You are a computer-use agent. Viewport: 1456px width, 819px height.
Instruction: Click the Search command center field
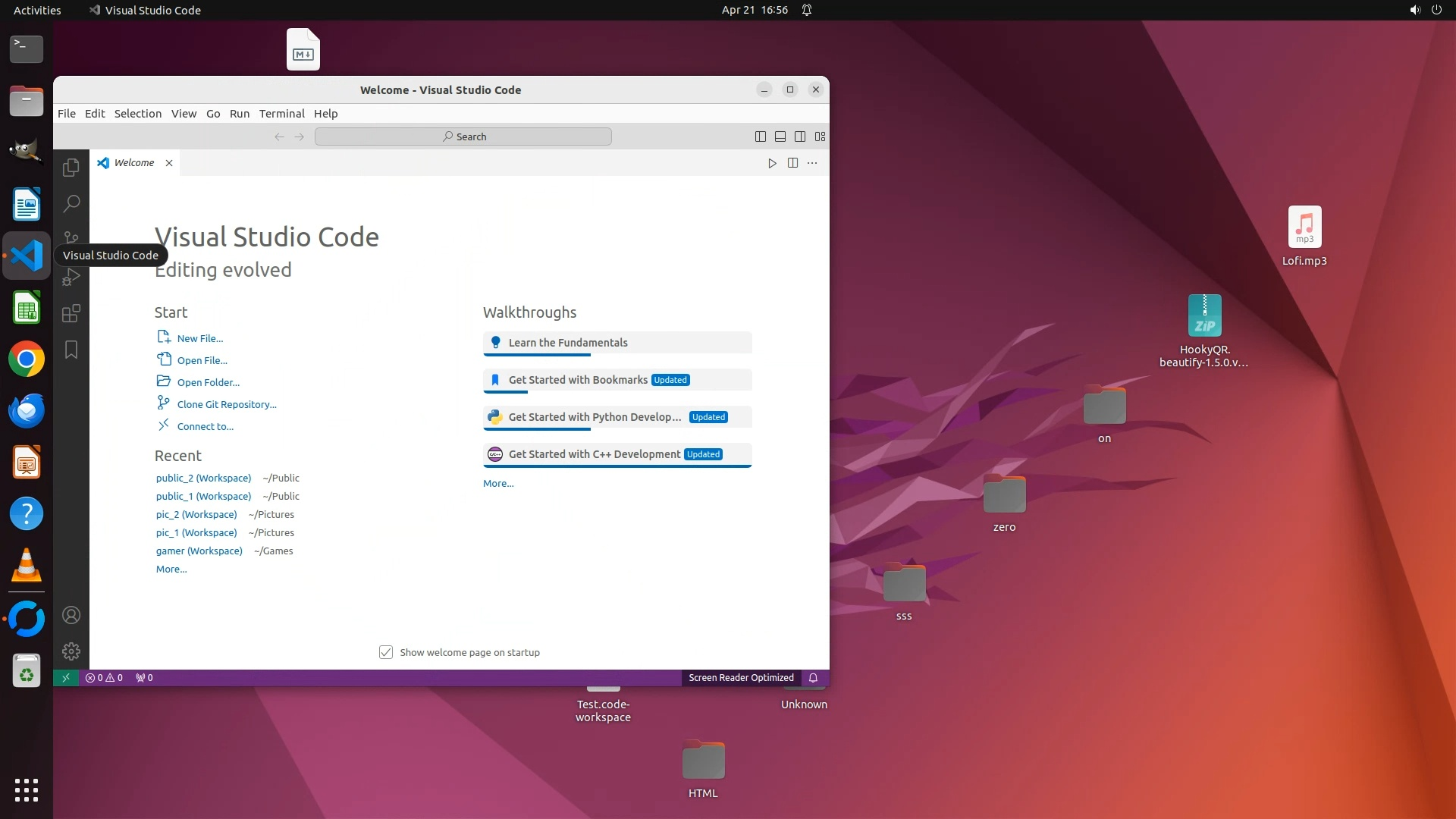pyautogui.click(x=463, y=136)
